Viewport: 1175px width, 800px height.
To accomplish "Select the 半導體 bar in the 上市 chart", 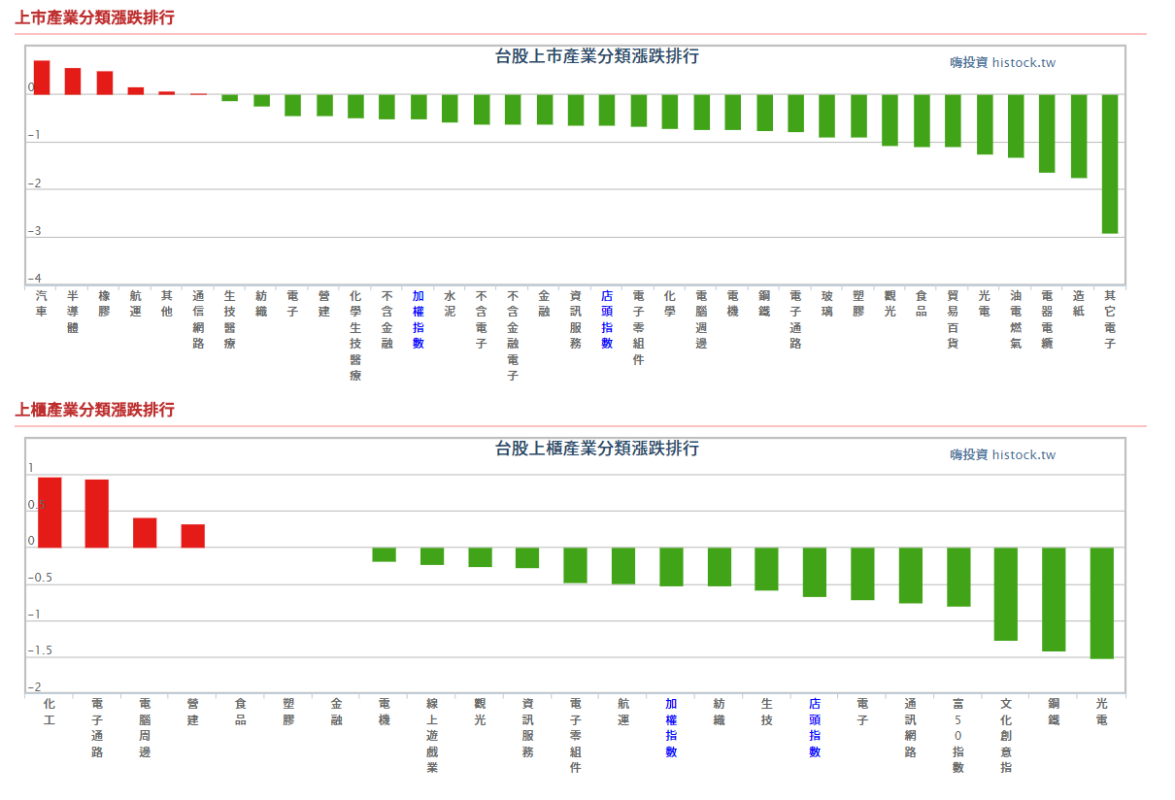I will [x=73, y=81].
